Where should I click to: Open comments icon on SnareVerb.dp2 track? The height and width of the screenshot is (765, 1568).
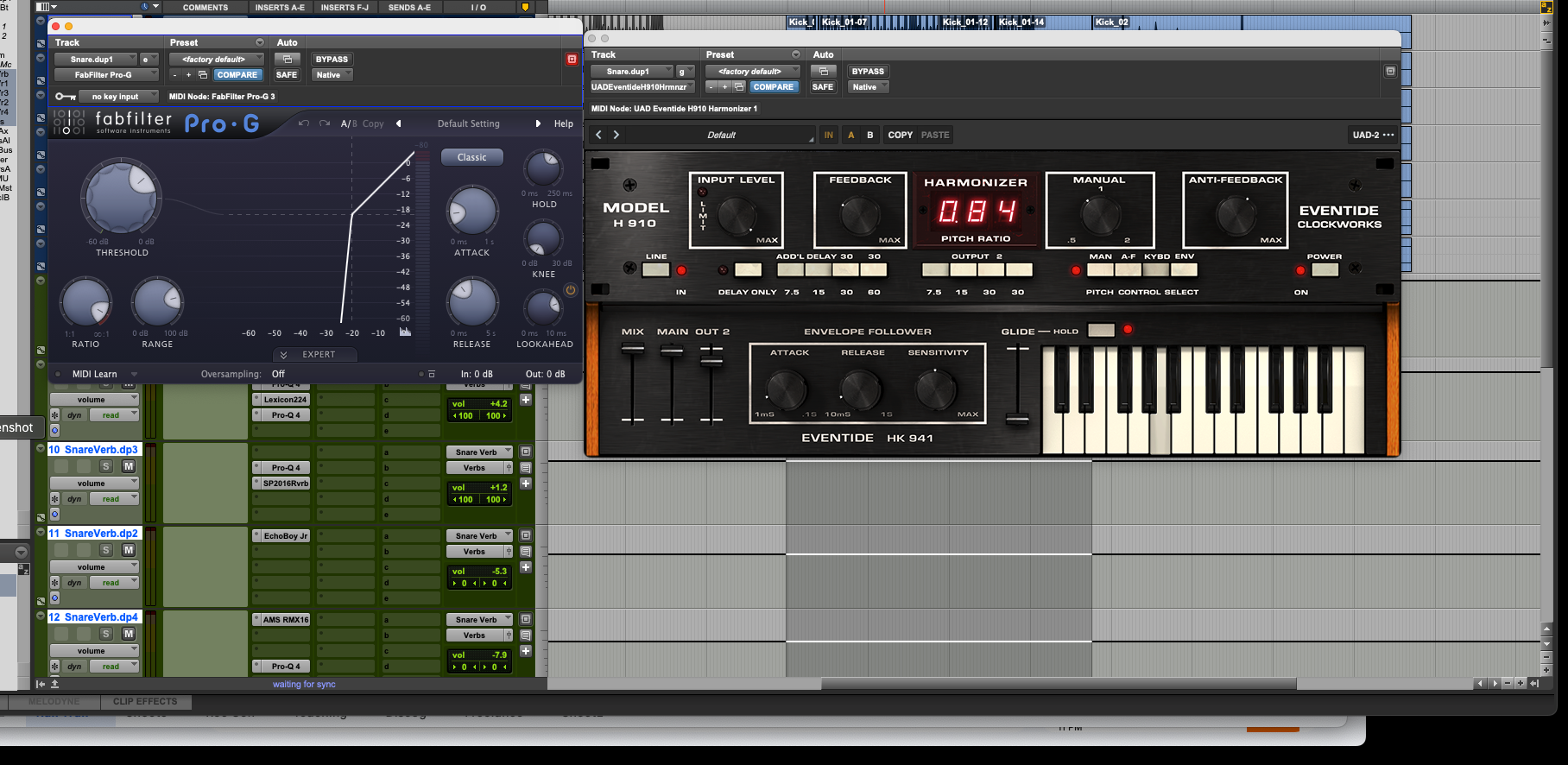pos(526,551)
